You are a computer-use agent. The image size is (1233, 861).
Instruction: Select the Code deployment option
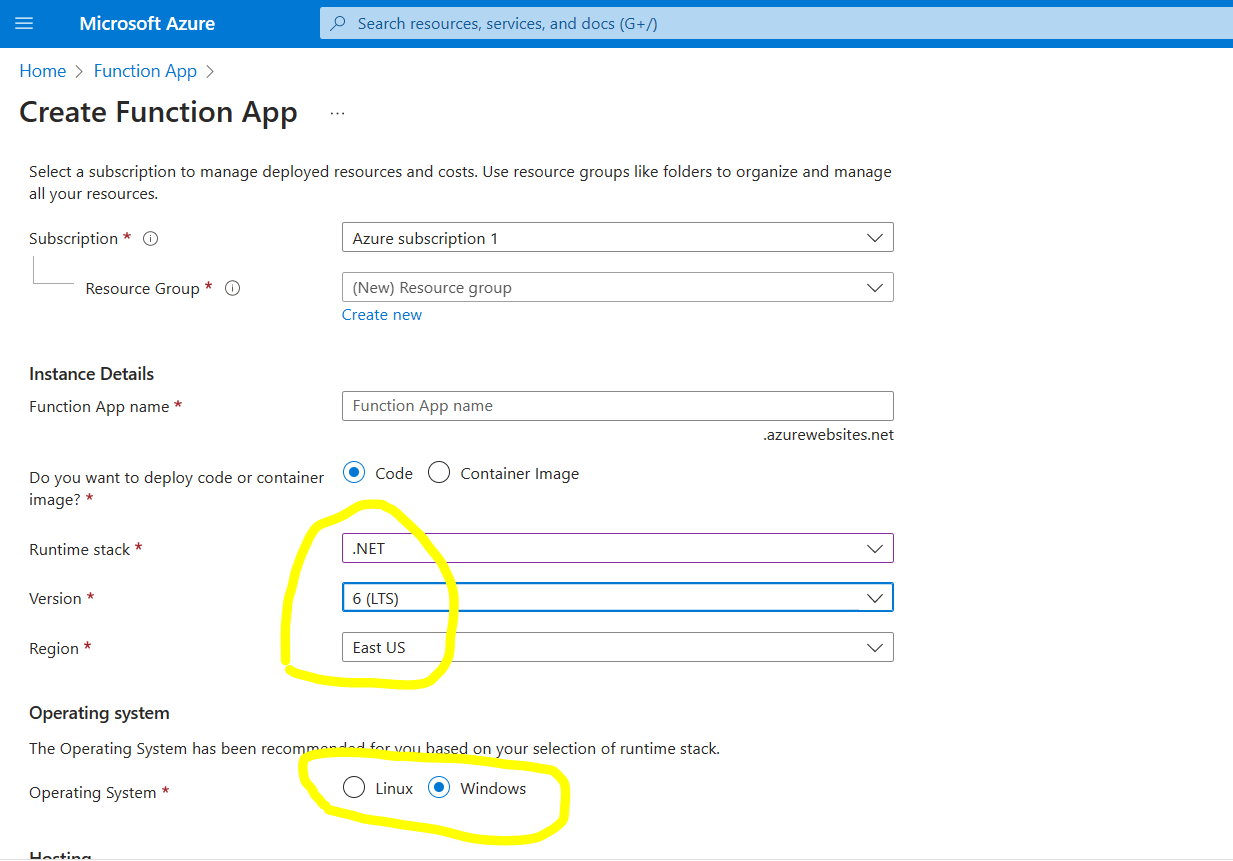(x=353, y=473)
